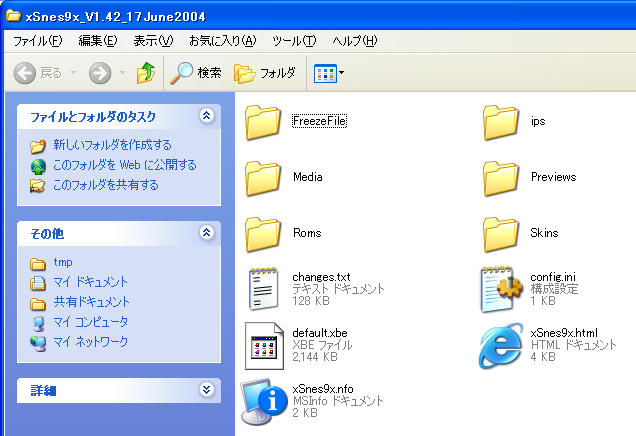Click the tmp folder icon in sidebar
The height and width of the screenshot is (436, 636).
(38, 264)
